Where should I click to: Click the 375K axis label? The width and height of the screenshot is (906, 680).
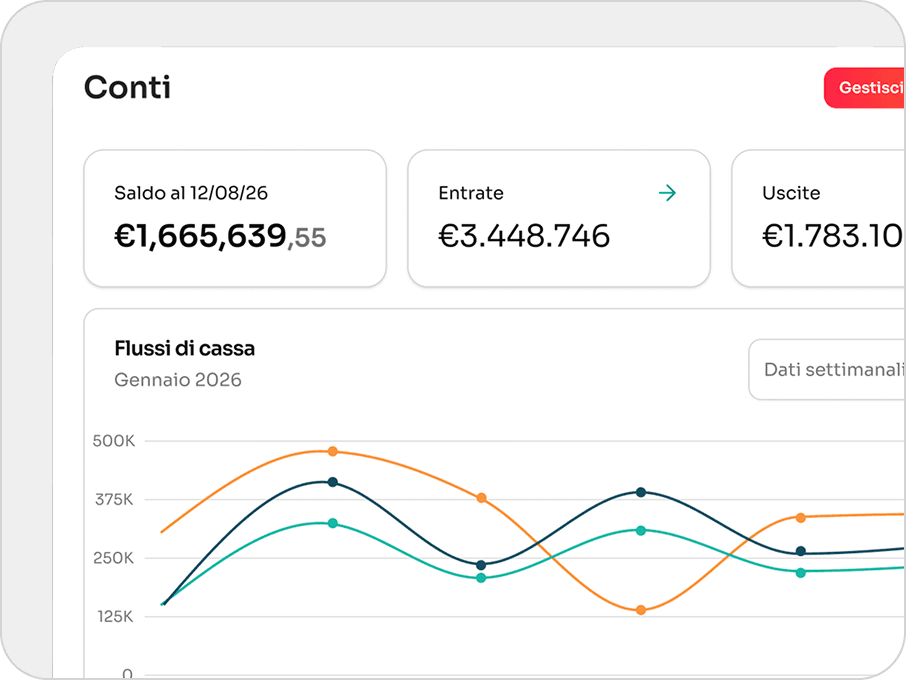point(114,499)
